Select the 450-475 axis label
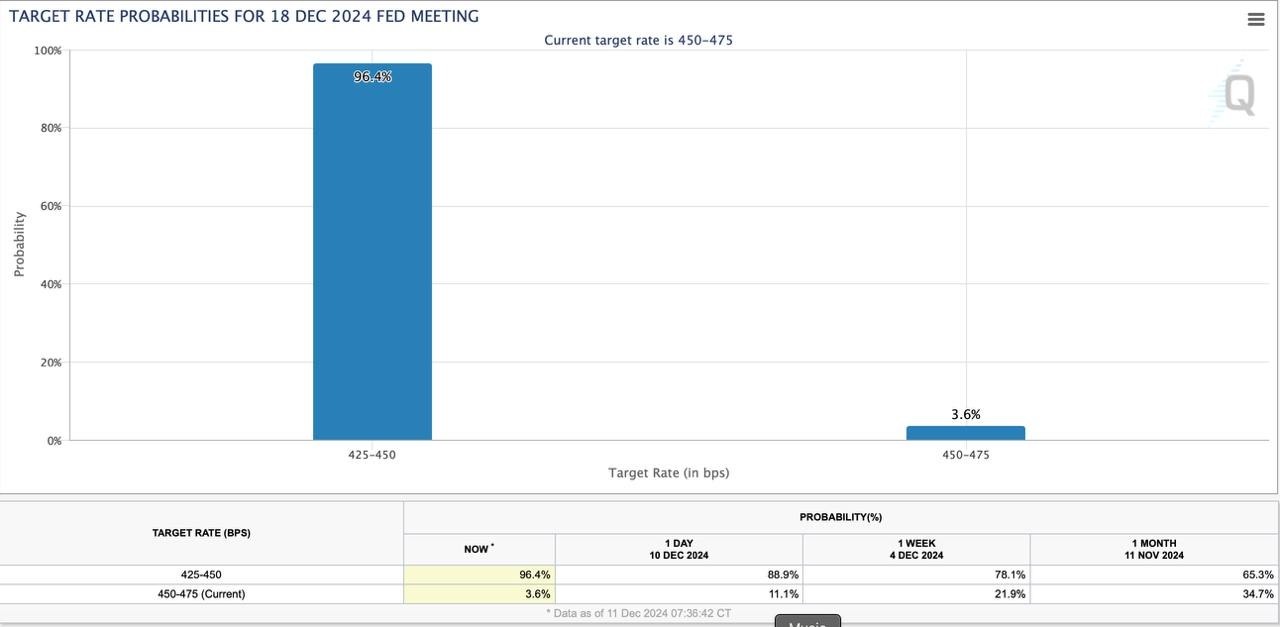Screen dimensions: 1280x627 click(x=965, y=454)
